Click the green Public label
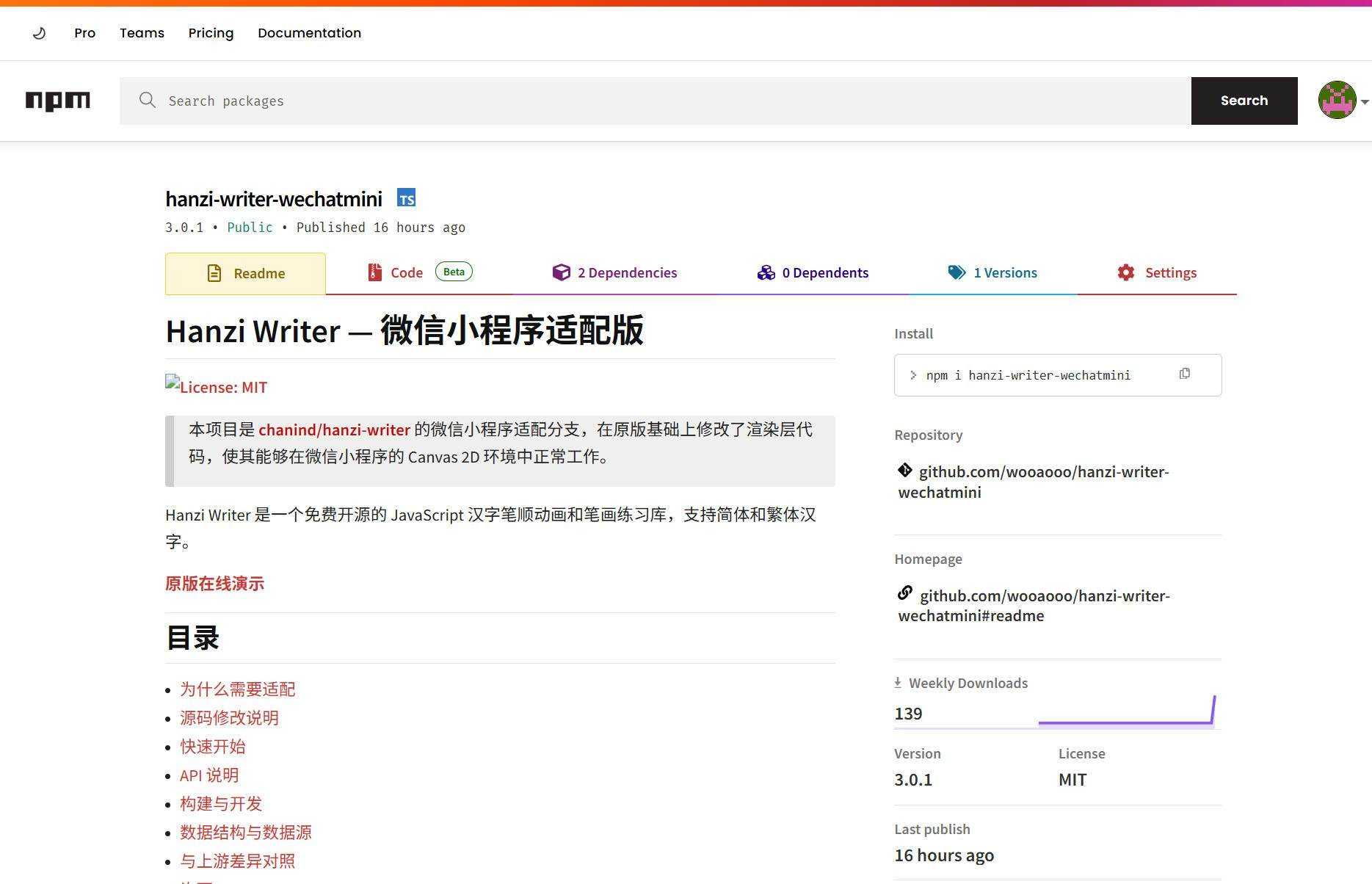This screenshot has width=1372, height=884. coord(250,228)
